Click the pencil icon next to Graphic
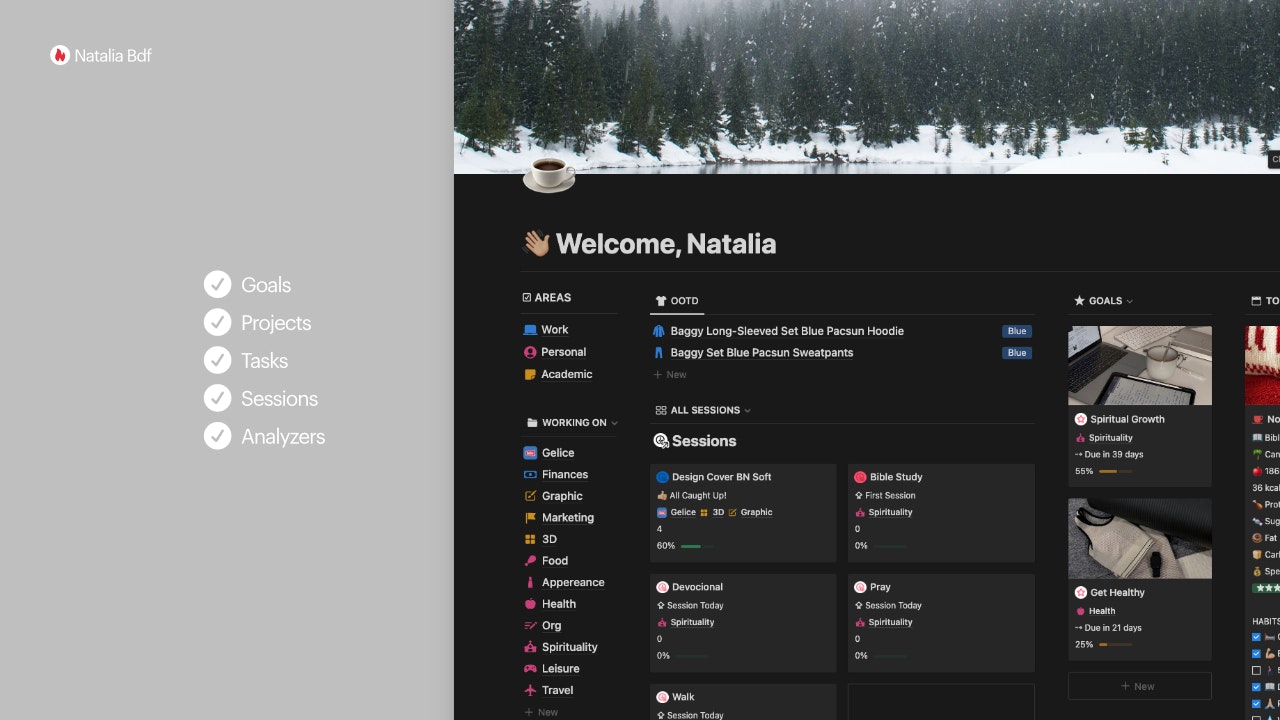The height and width of the screenshot is (720, 1280). (x=530, y=496)
